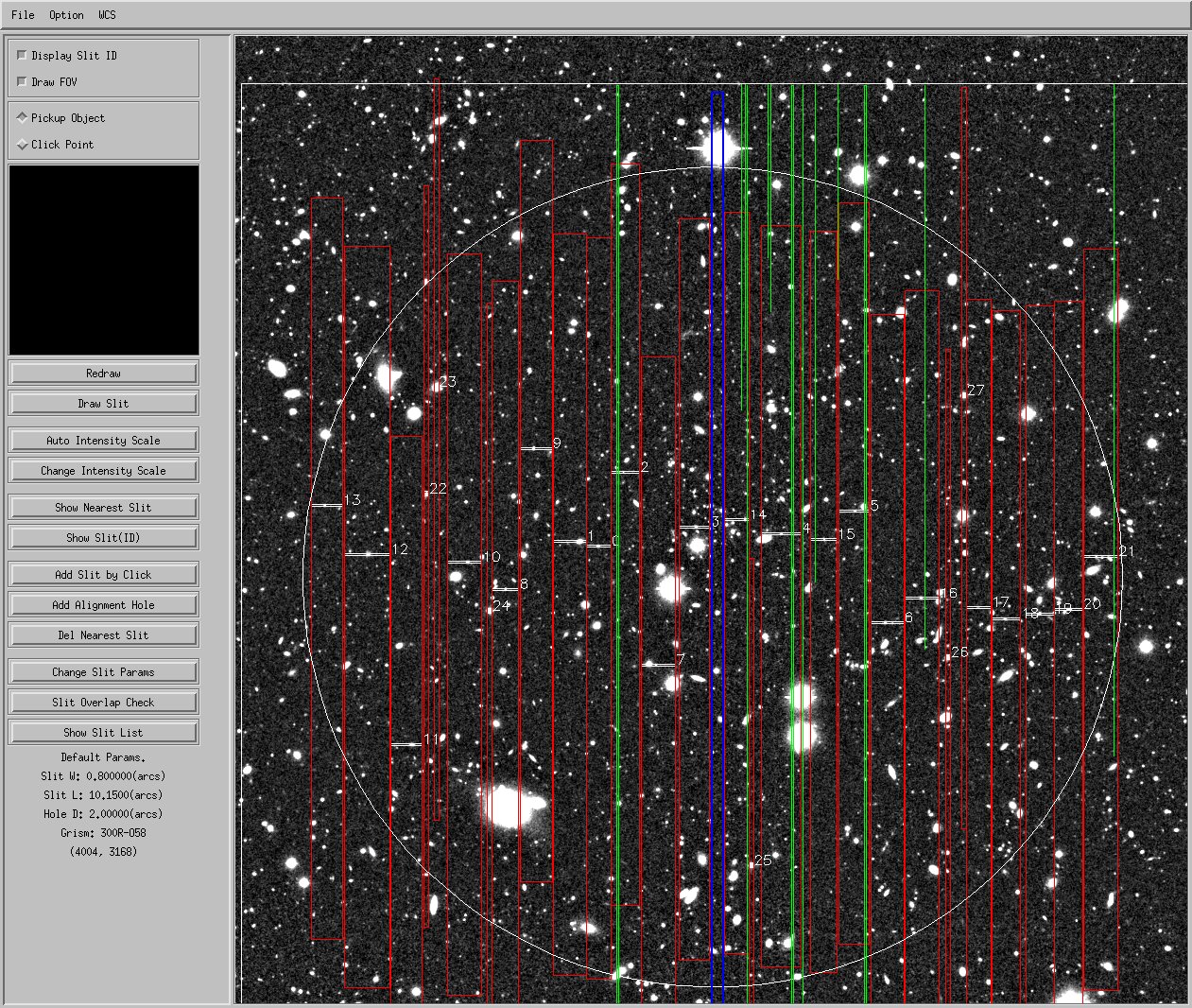Click the Default Params. label
Image resolution: width=1192 pixels, height=1008 pixels.
point(103,757)
